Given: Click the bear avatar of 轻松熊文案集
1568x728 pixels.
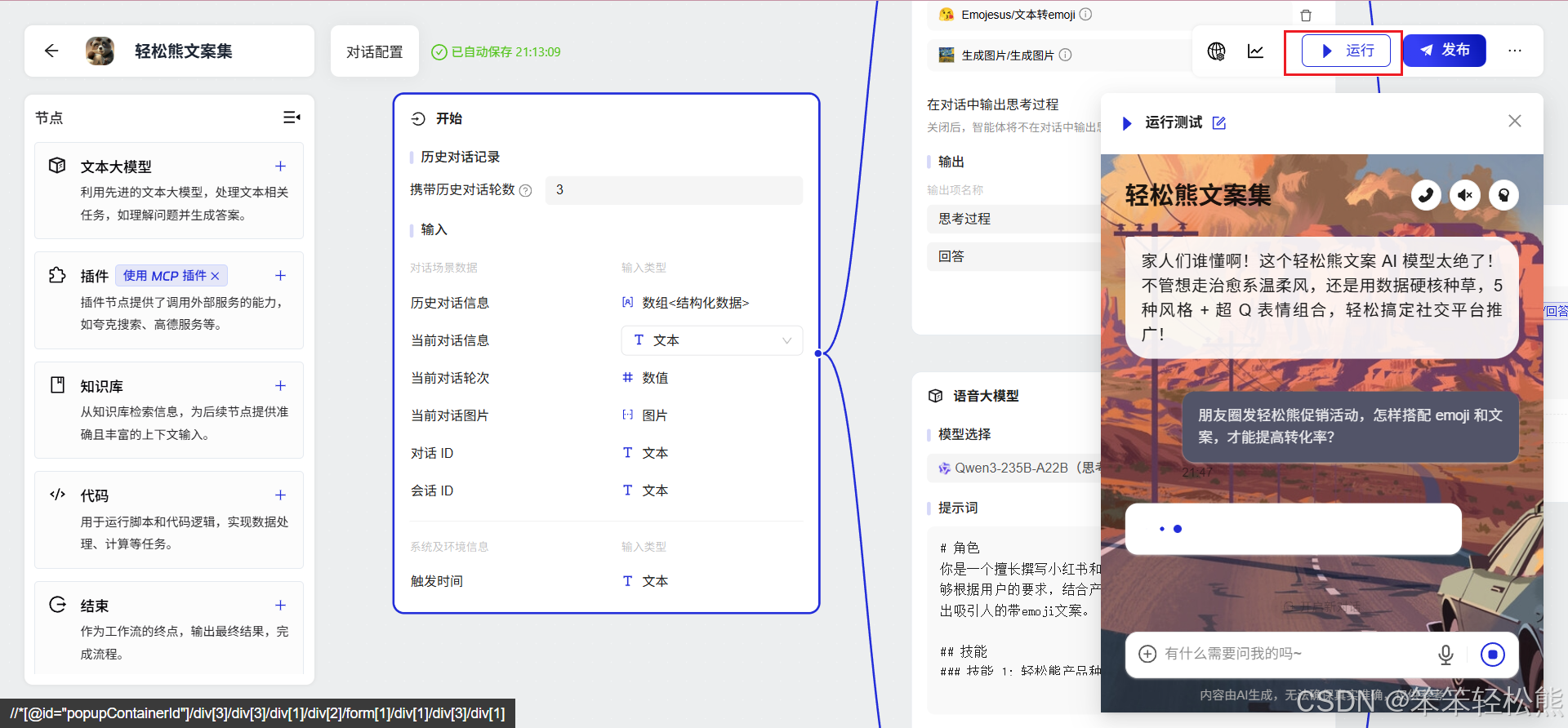Looking at the screenshot, I should tap(100, 51).
